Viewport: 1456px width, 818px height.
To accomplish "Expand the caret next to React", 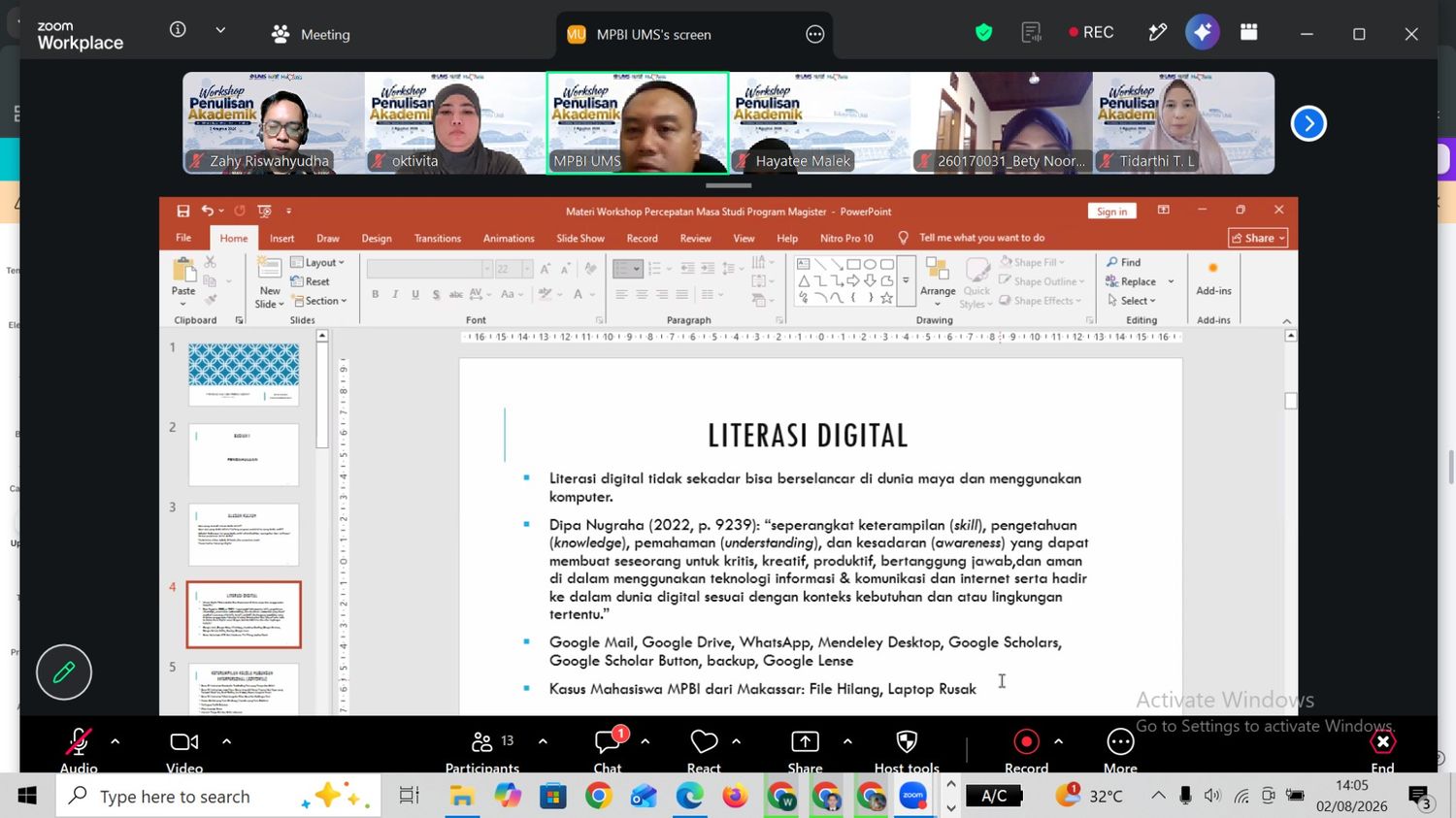I will (736, 741).
